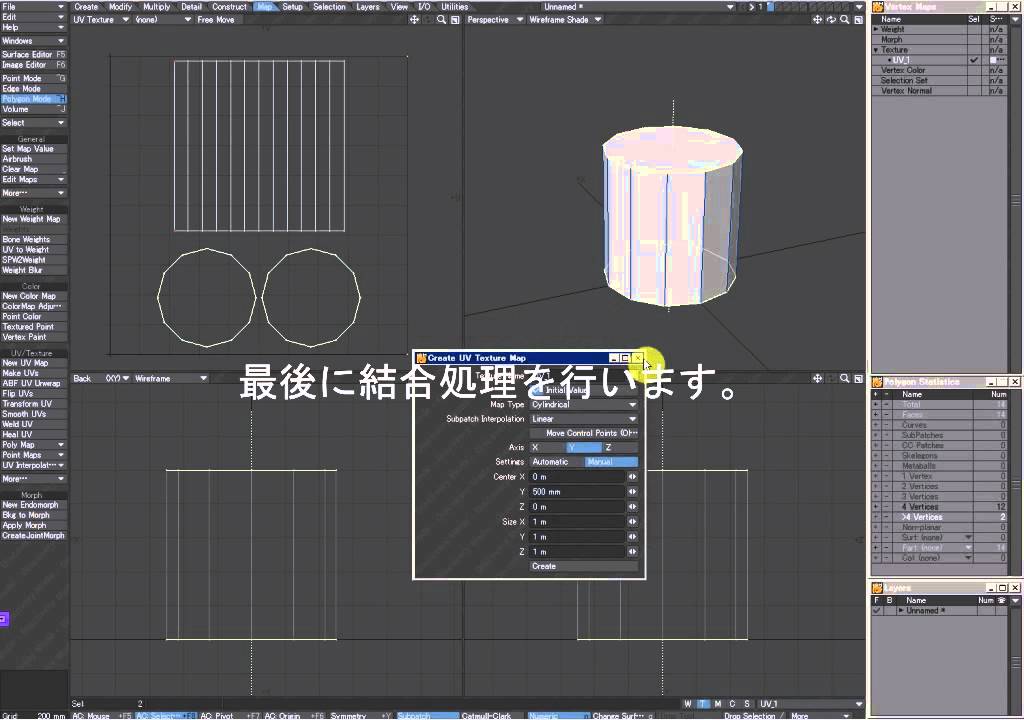1024x720 pixels.
Task: Click the zoom magnifier of the Perspective viewport
Action: 844,20
